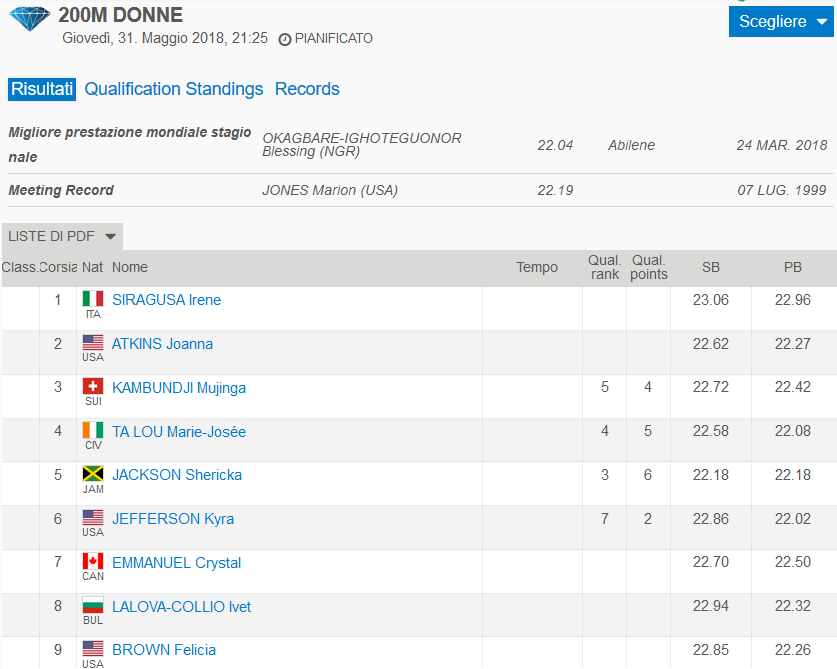This screenshot has height=669, width=837.
Task: Click the Qual. points column header
Action: coord(648,267)
